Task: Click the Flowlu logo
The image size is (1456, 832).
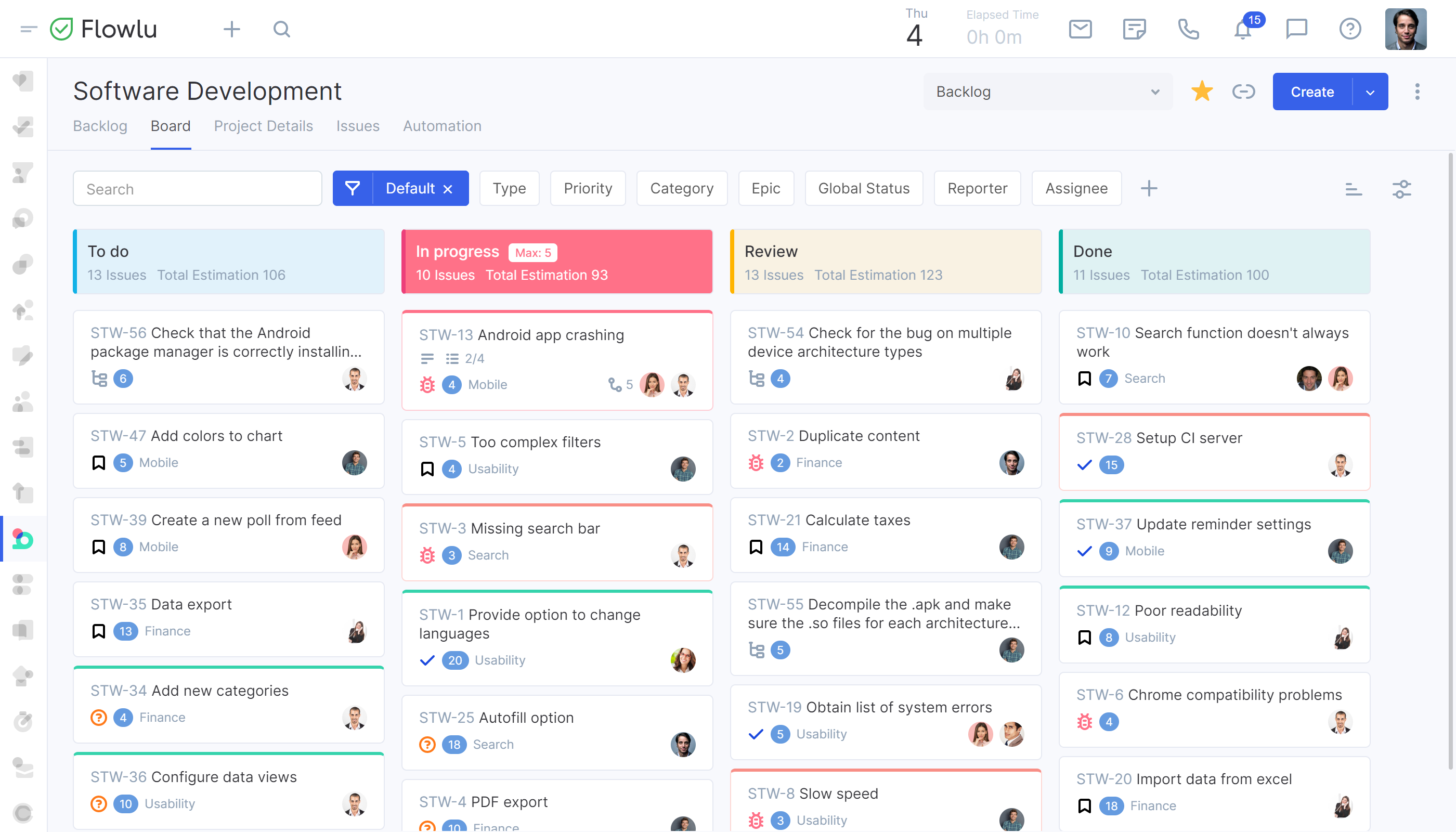Action: pyautogui.click(x=103, y=29)
